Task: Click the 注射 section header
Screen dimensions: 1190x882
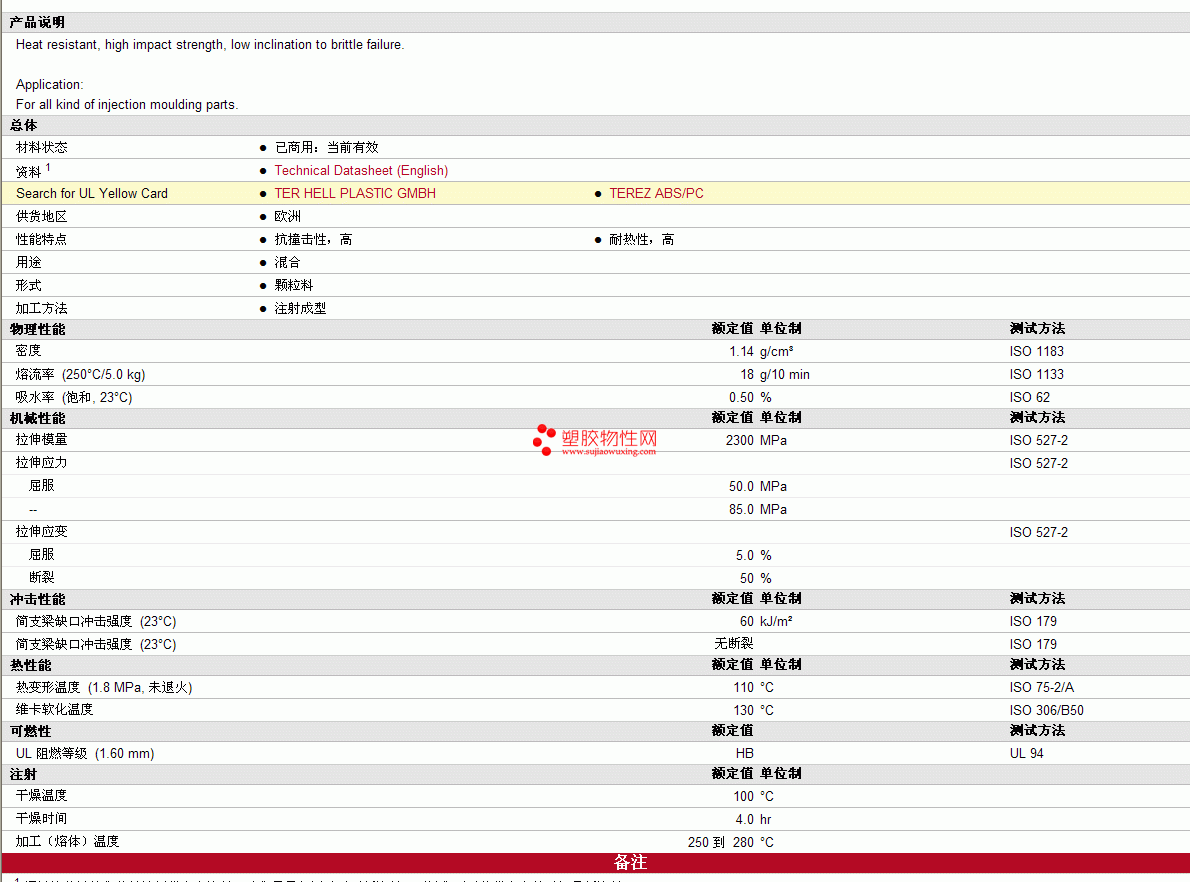Action: 24,774
